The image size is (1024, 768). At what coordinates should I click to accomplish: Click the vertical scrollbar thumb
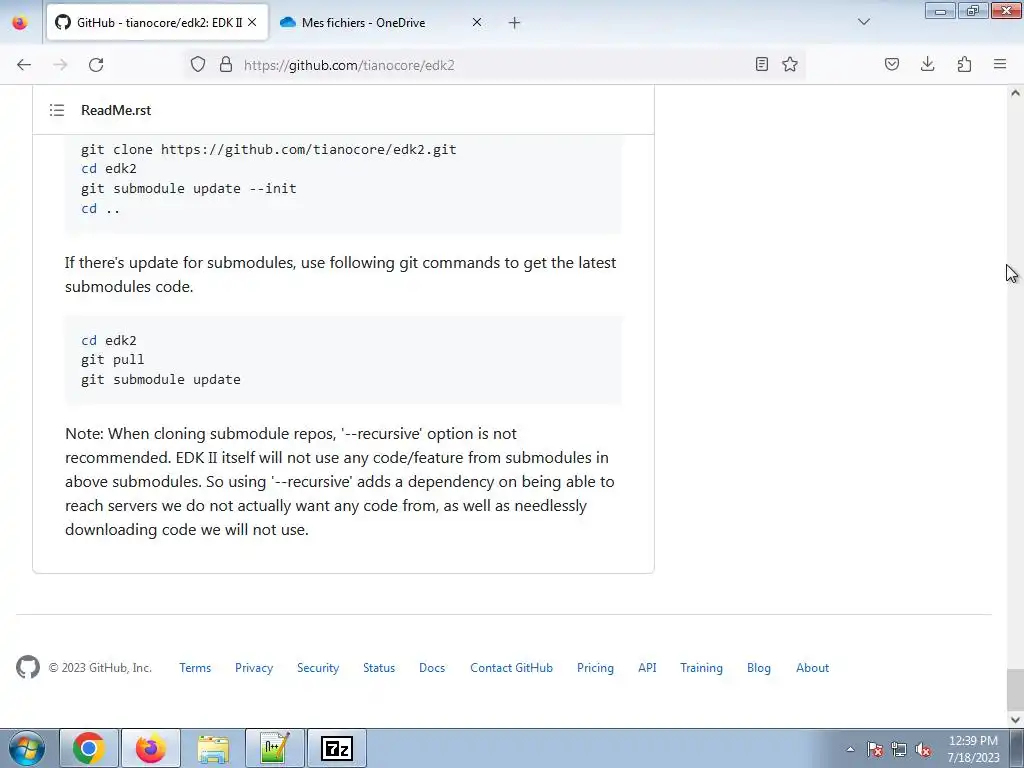1015,688
